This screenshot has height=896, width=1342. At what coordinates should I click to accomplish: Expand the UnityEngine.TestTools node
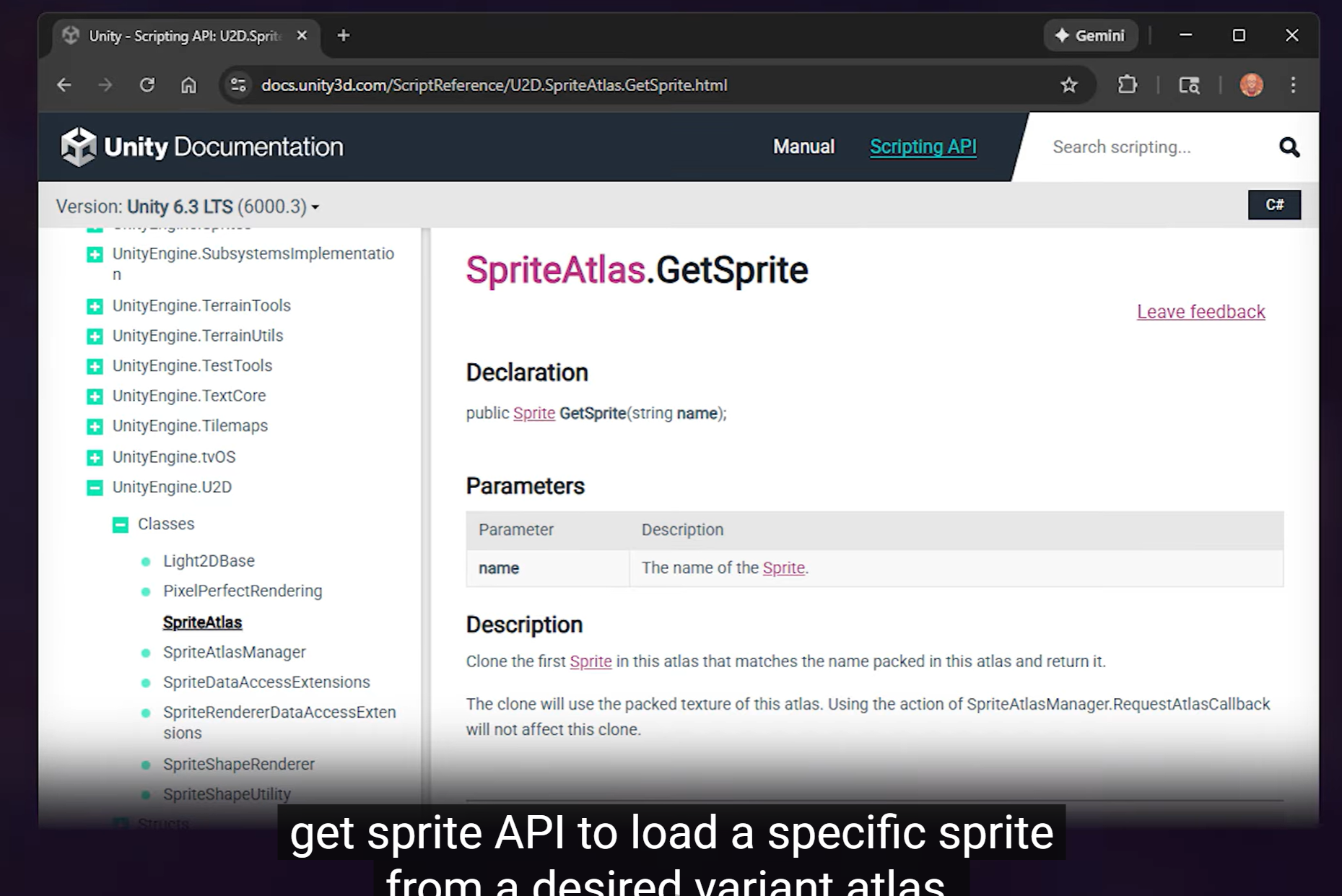(x=95, y=367)
